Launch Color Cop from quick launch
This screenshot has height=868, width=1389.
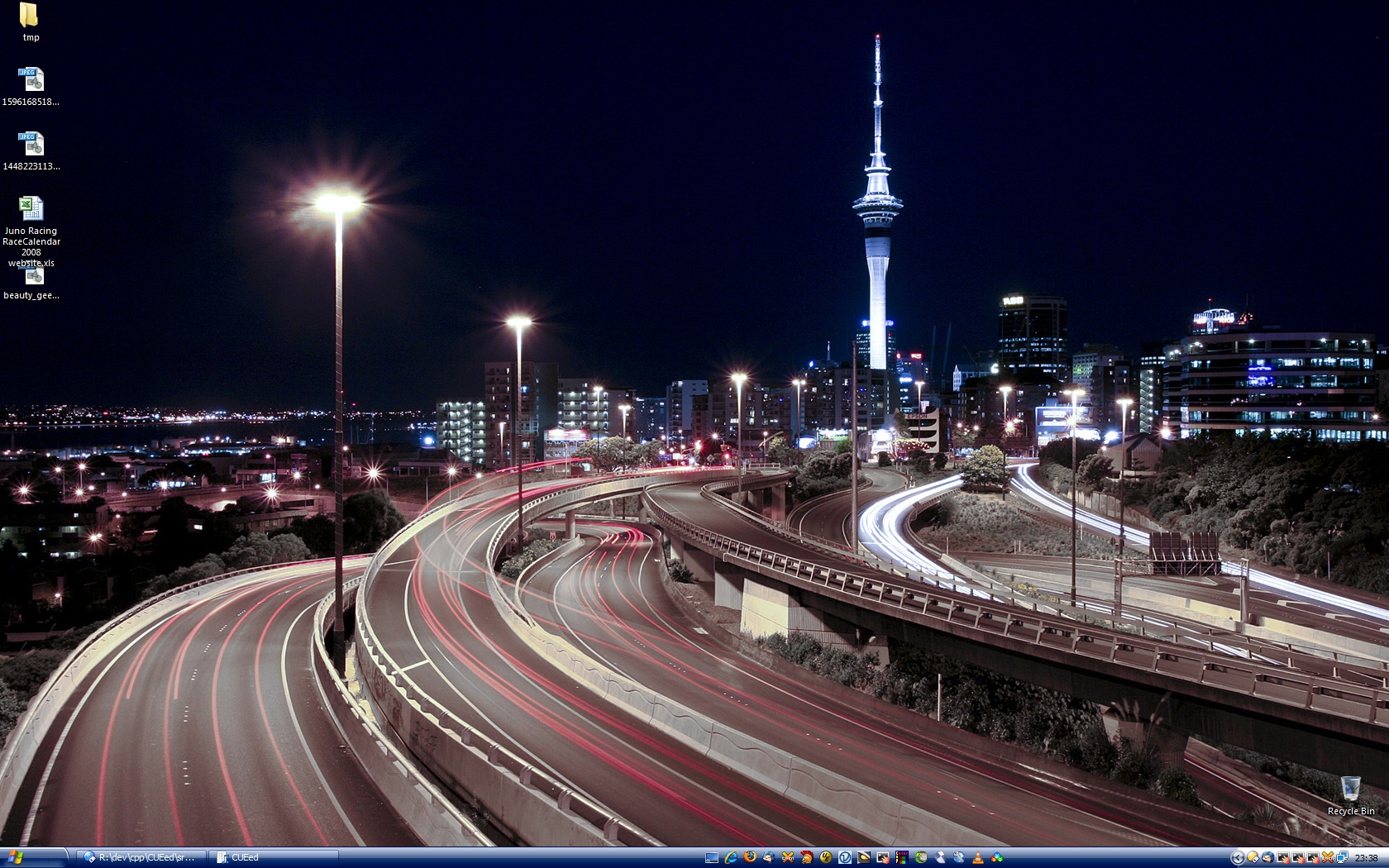point(902,857)
